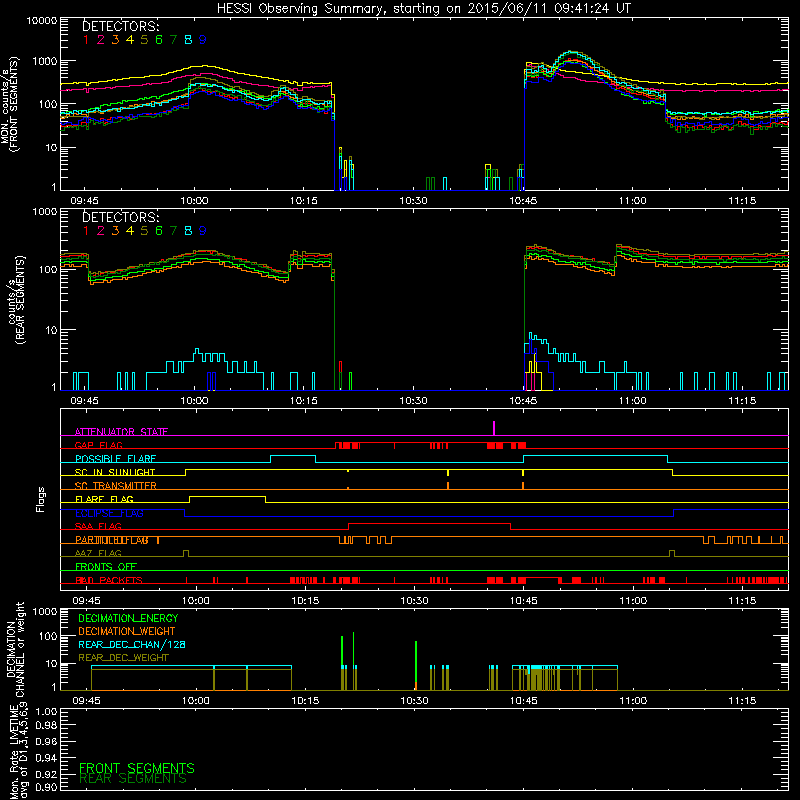Click the SC_TRANSMITTER flag label
Screen dimensions: 800x800
point(115,486)
